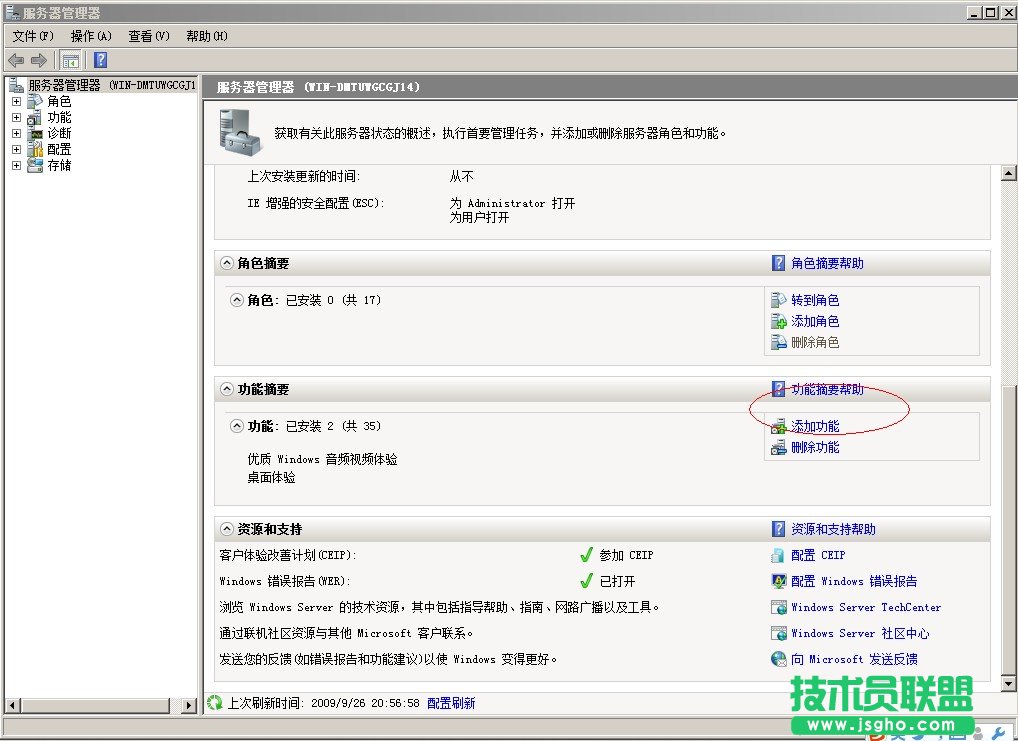The height and width of the screenshot is (741, 1018).
Task: Expand the 角色 node in the tree
Action: click(x=15, y=100)
